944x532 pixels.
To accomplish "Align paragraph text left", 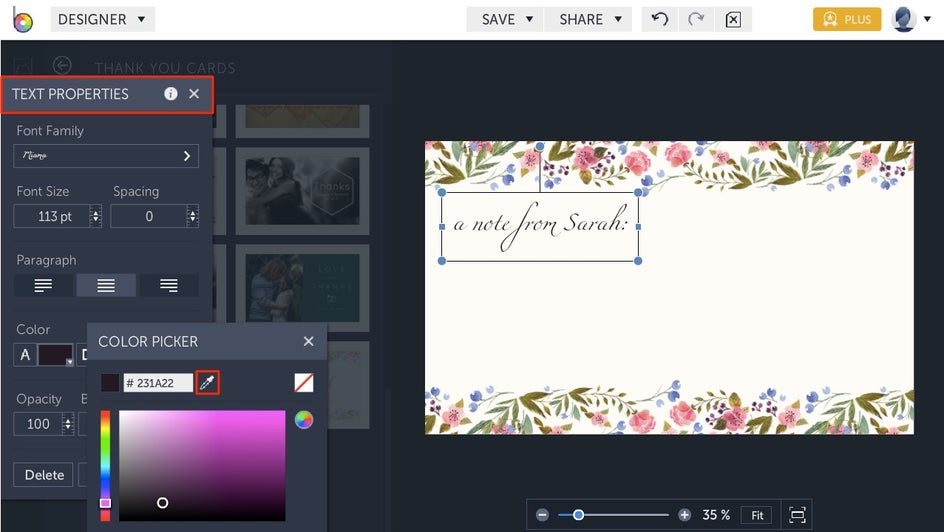I will 43,285.
